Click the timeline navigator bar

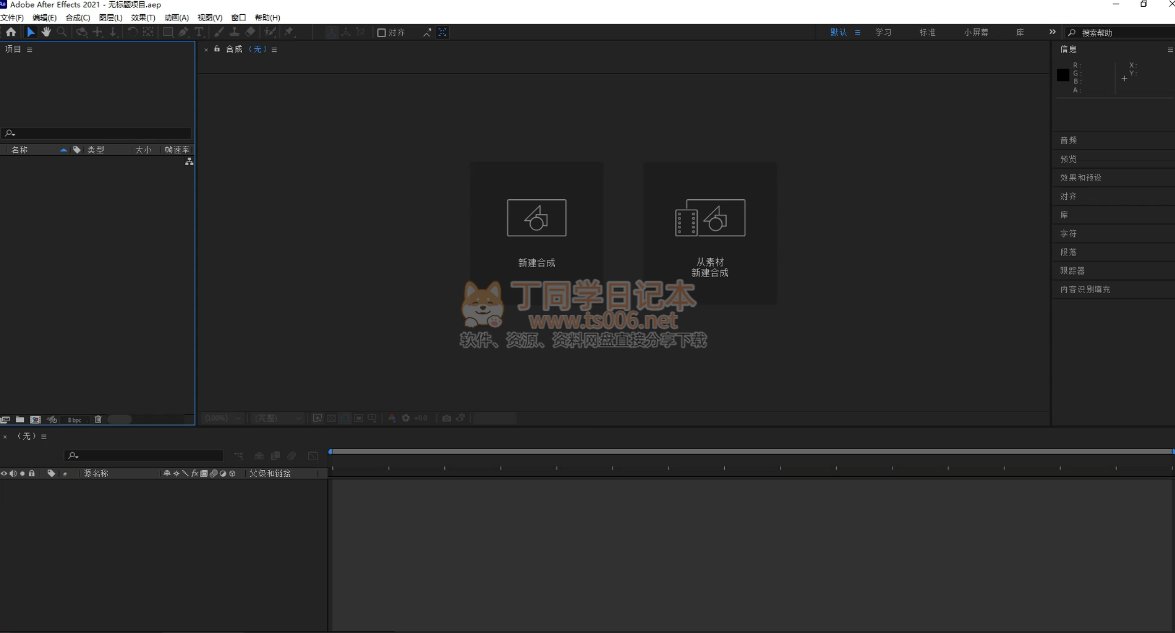click(752, 452)
